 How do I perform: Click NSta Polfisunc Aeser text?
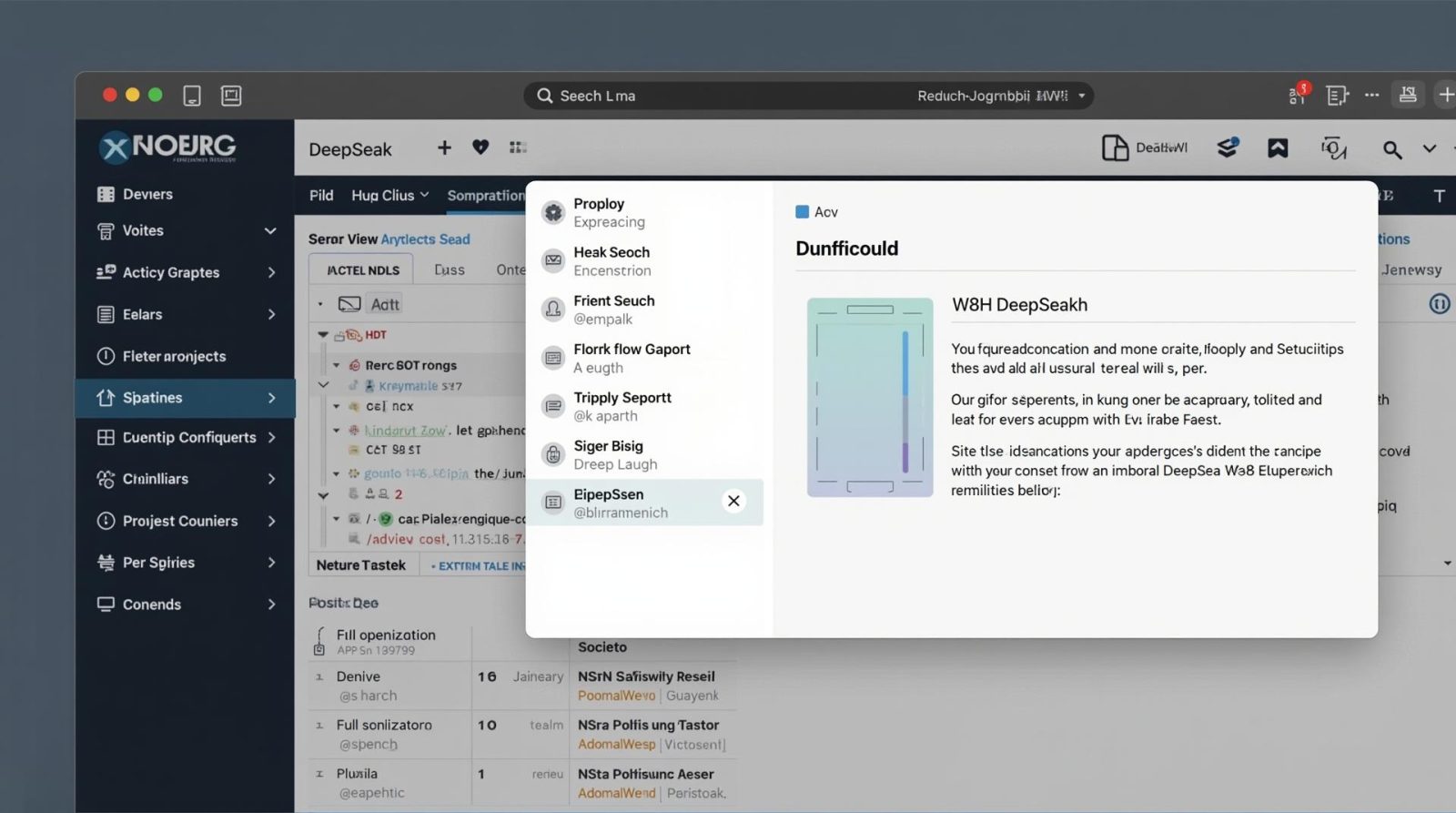coord(645,774)
